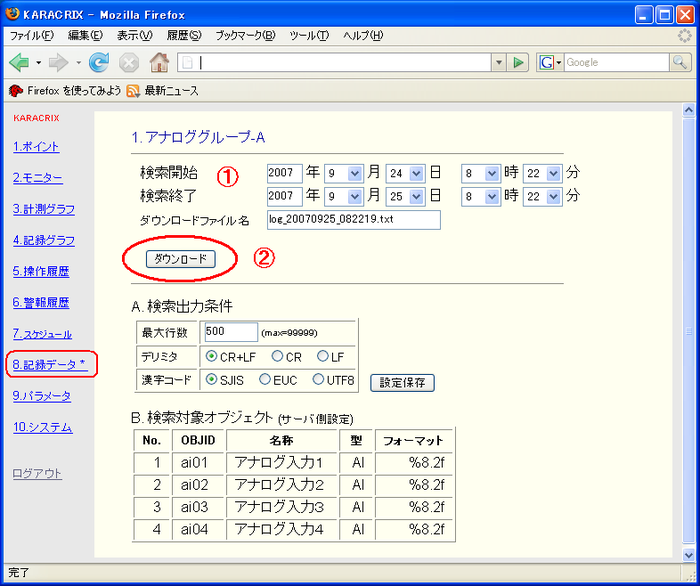Open the Forward history dropdown arrow
The image size is (700, 586).
(x=79, y=63)
